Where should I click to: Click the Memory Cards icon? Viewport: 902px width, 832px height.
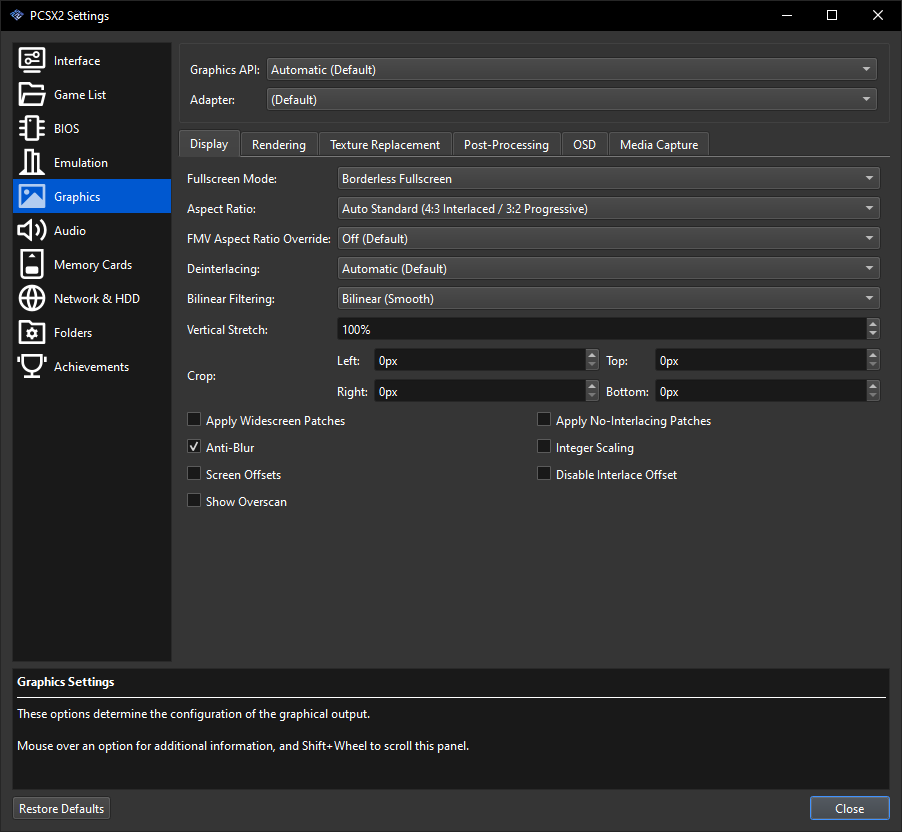[32, 264]
